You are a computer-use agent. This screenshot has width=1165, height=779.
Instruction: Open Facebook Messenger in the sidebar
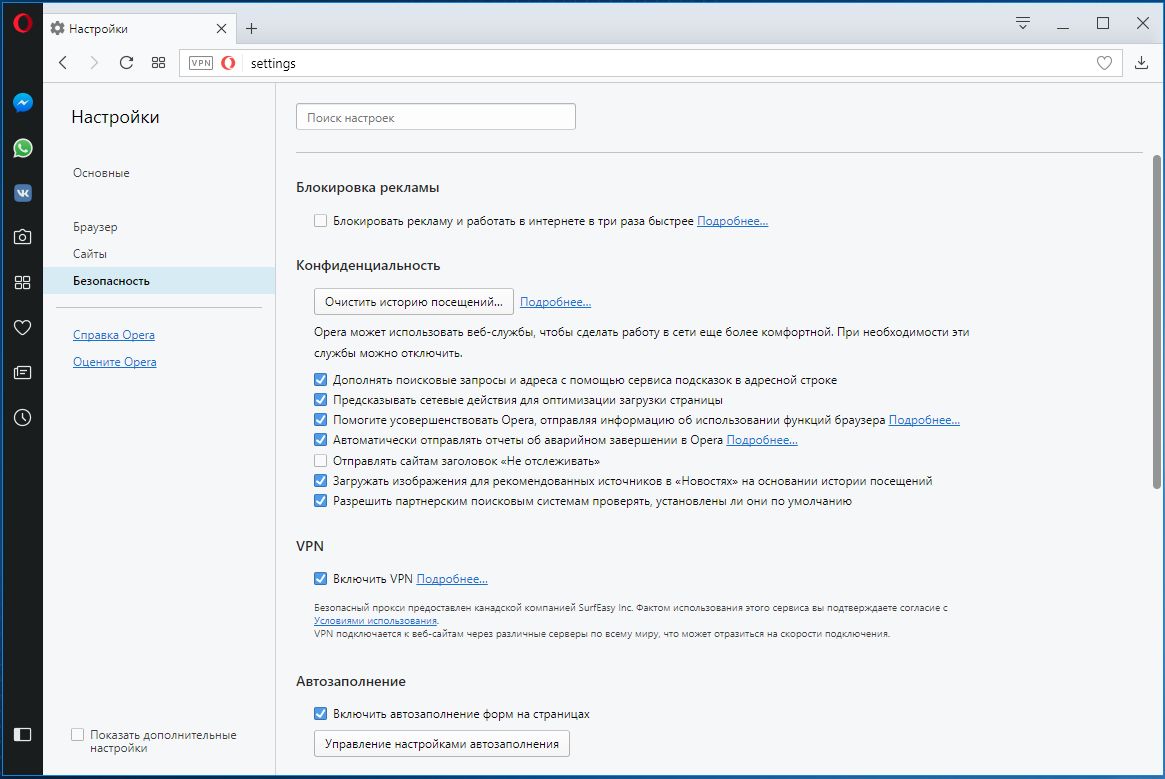click(x=22, y=103)
